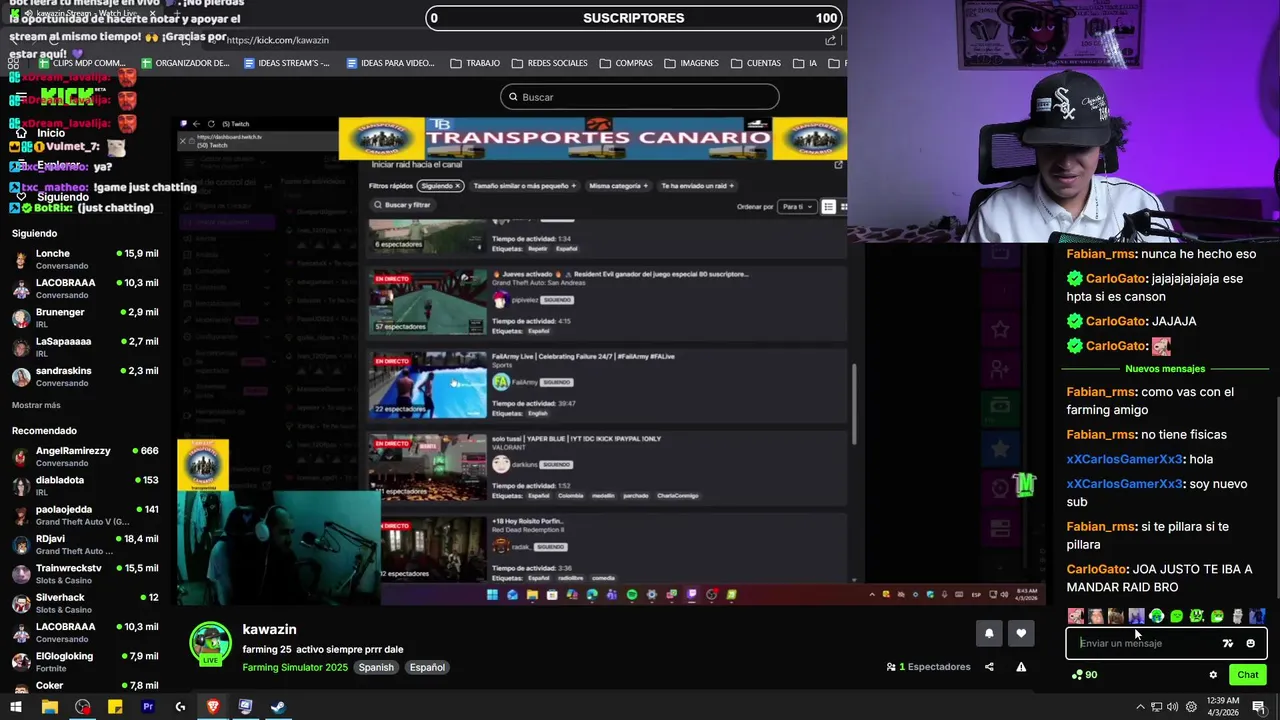This screenshot has height=720, width=1280.
Task: Open sandraskins channel in the Siguiendo list
Action: click(x=84, y=376)
